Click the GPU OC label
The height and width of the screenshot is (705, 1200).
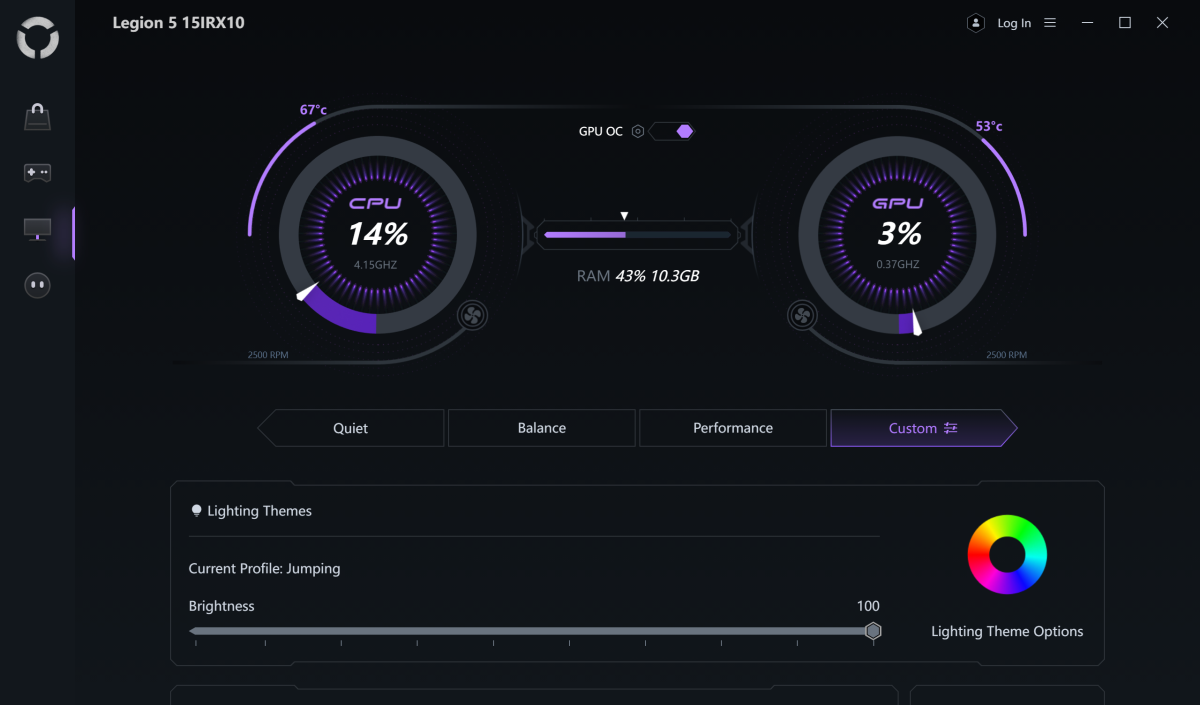coord(600,131)
